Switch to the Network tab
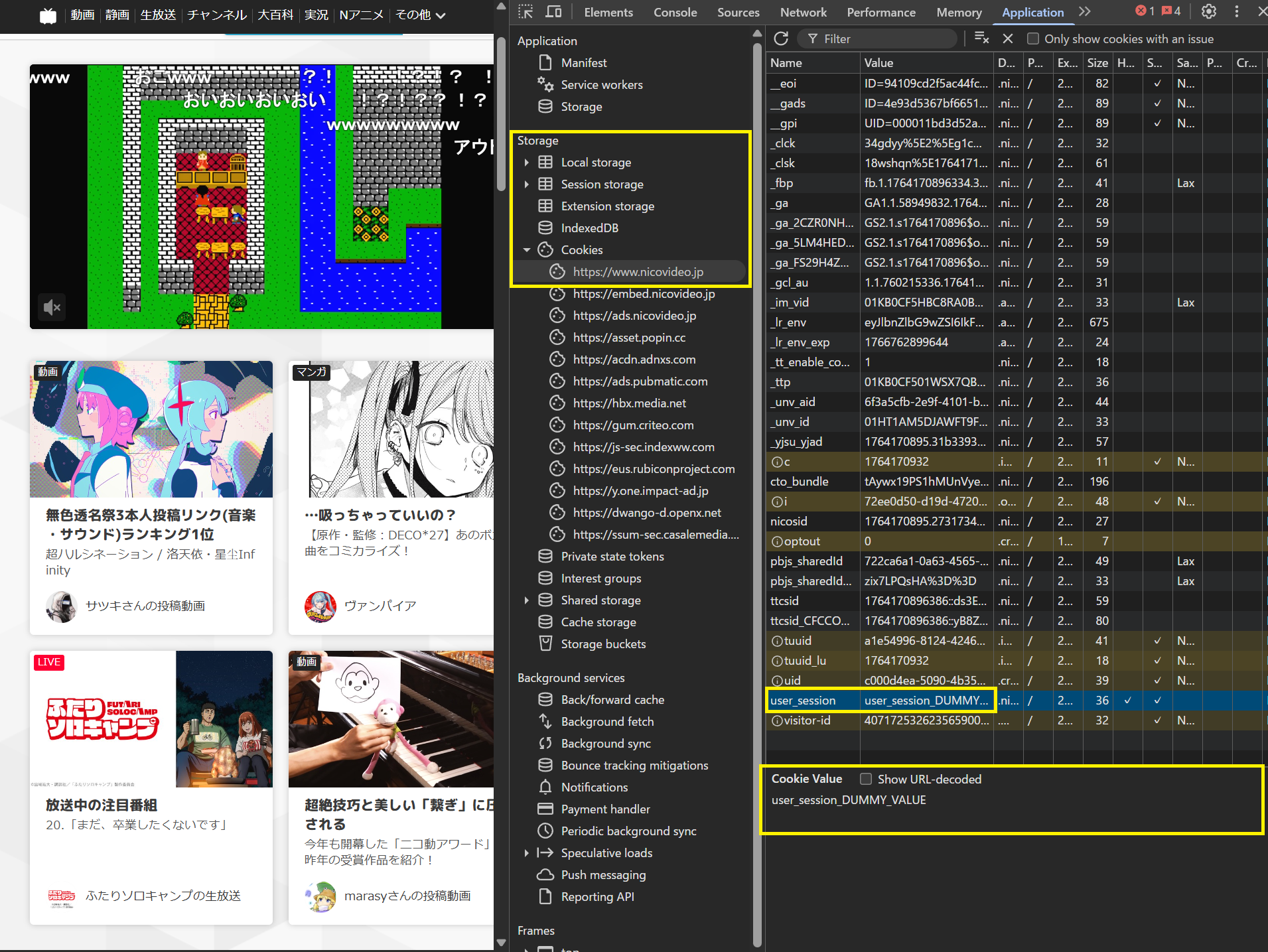The width and height of the screenshot is (1268, 952). coord(804,12)
